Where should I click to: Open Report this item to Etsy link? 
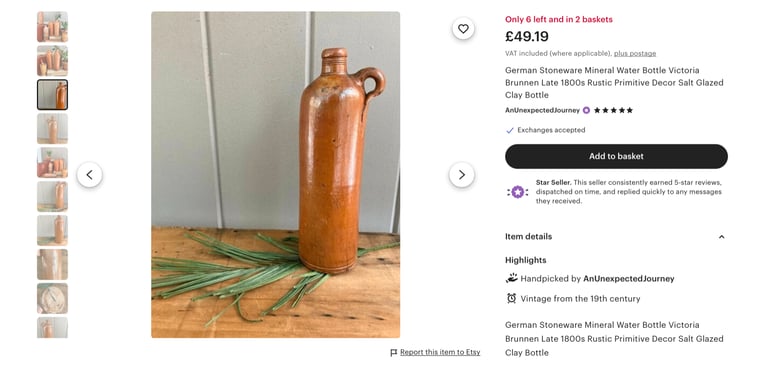tap(440, 352)
